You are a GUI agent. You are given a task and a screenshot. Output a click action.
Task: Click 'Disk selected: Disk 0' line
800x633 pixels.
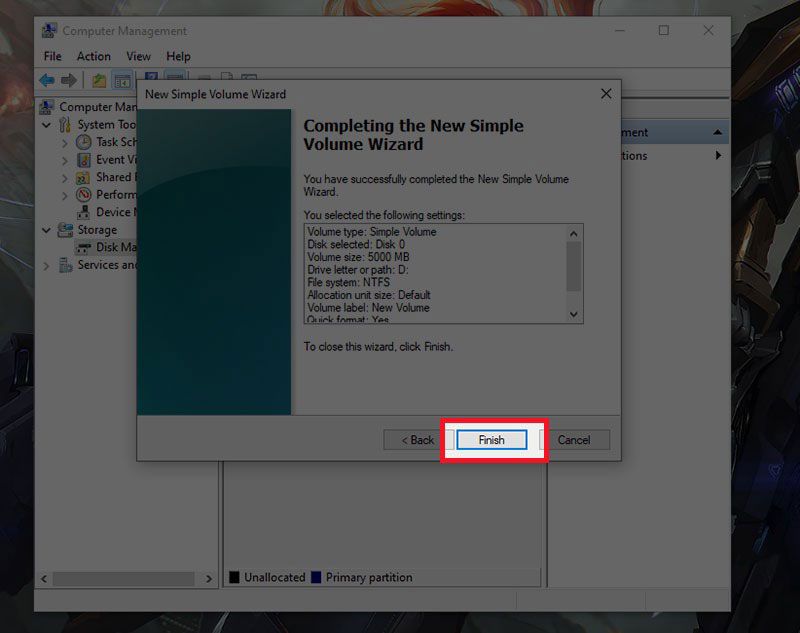[356, 244]
